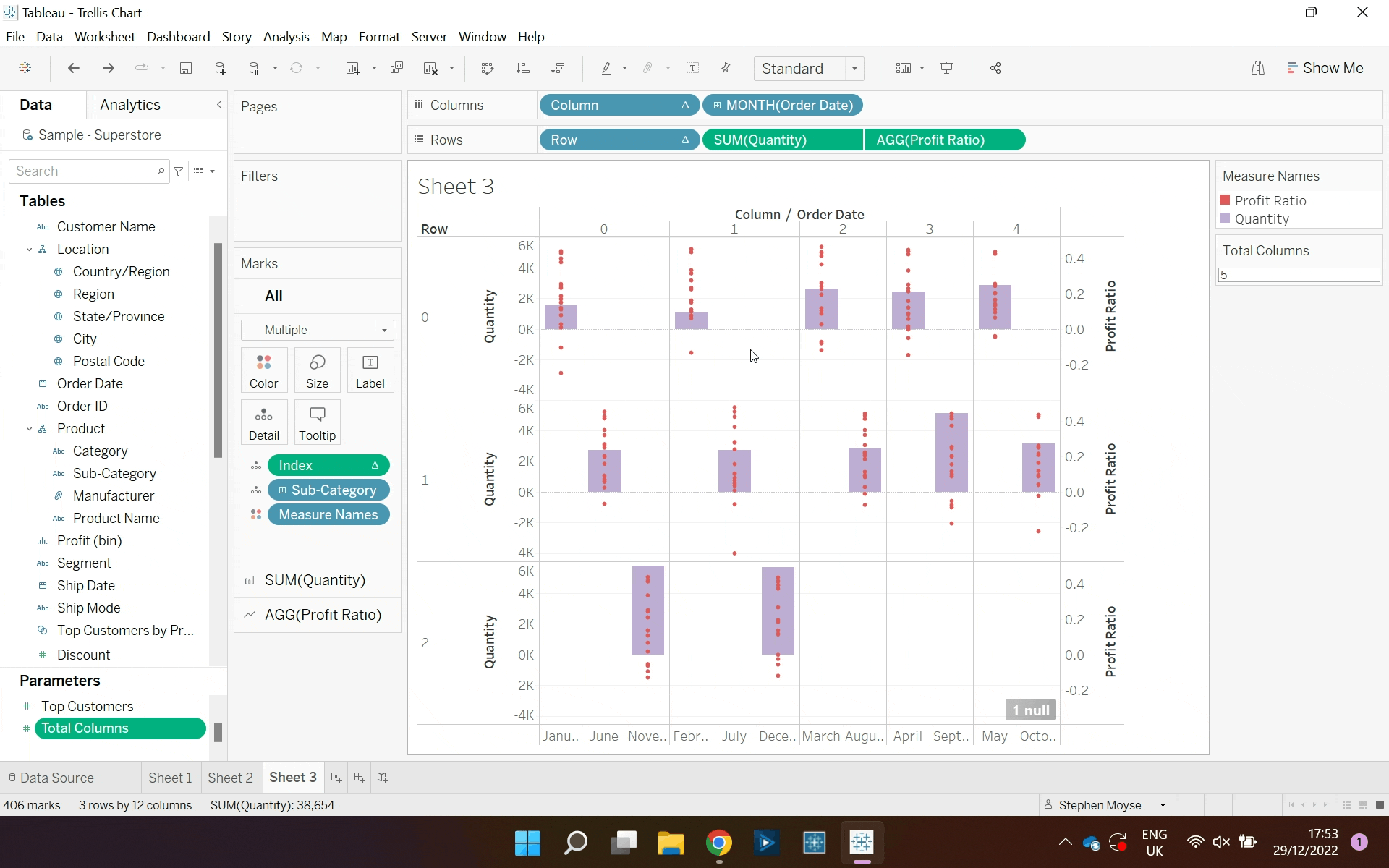
Task: Click the Swap Rows and Columns icon
Action: click(x=488, y=68)
